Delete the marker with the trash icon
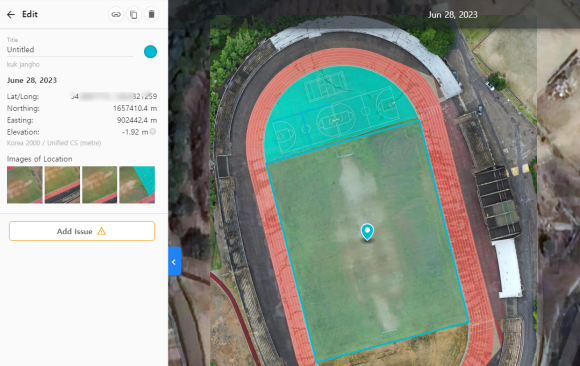Viewport: 580px width, 366px height. pyautogui.click(x=151, y=14)
